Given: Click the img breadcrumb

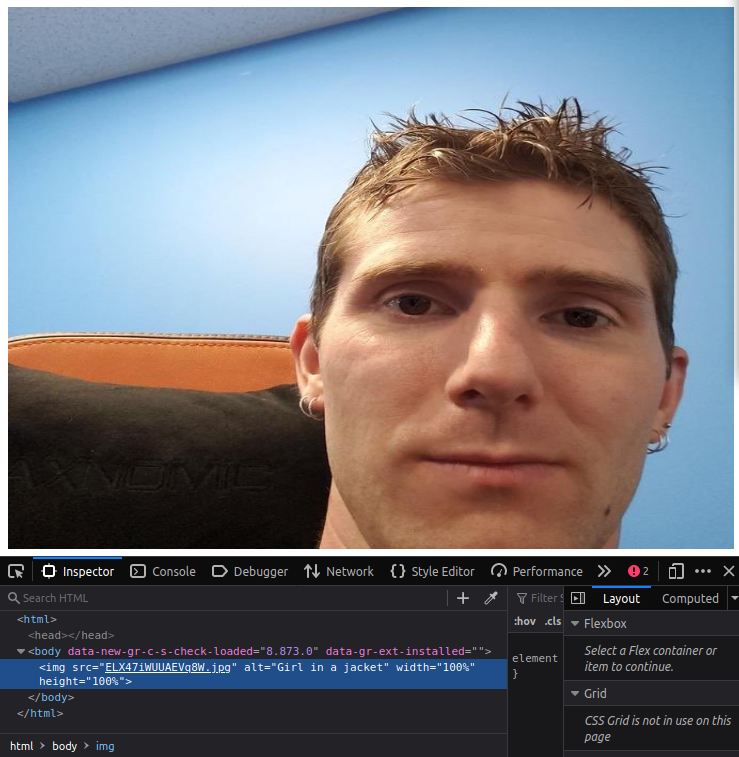Looking at the screenshot, I should tap(105, 746).
